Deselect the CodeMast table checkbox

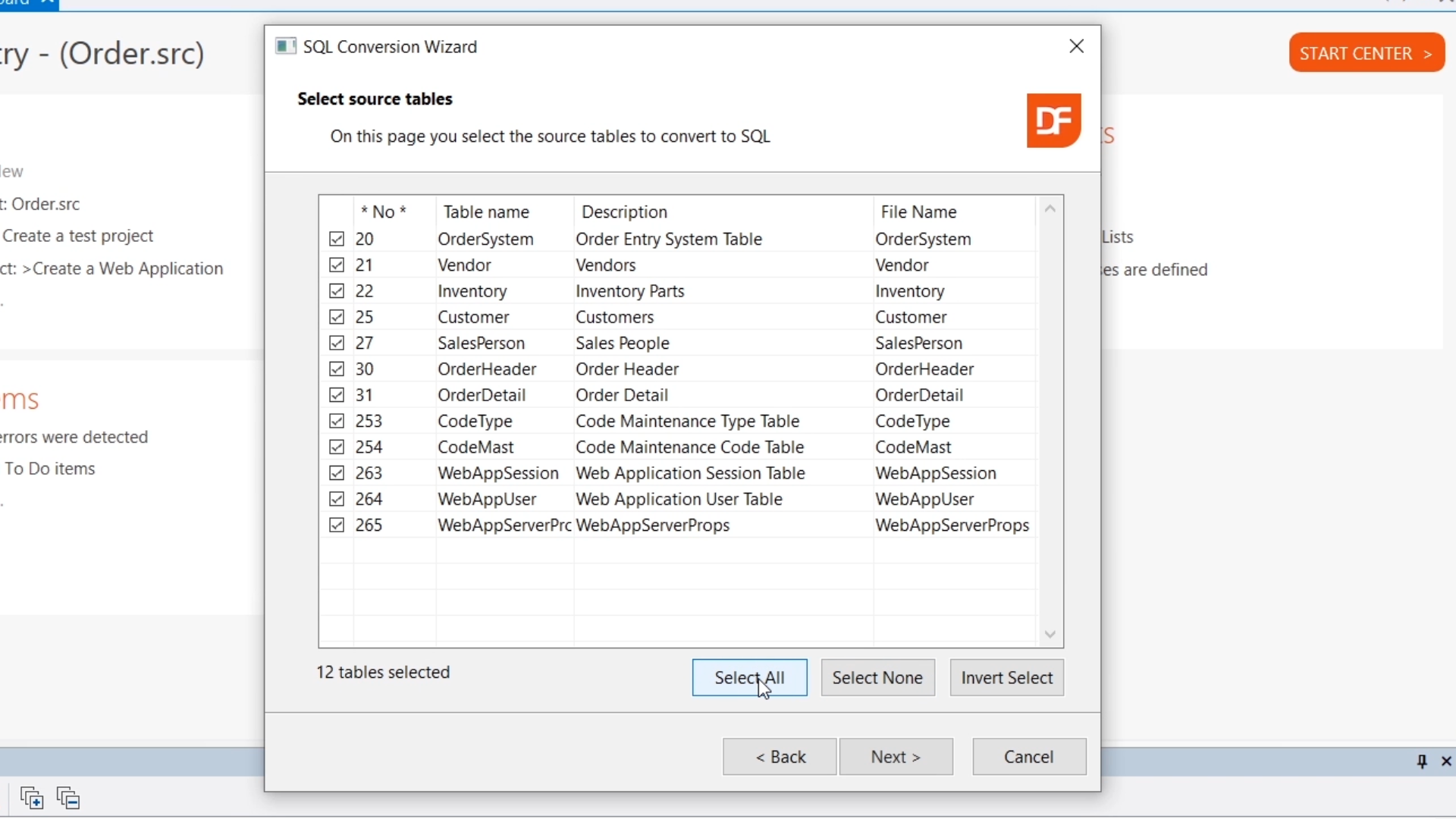pyautogui.click(x=337, y=447)
